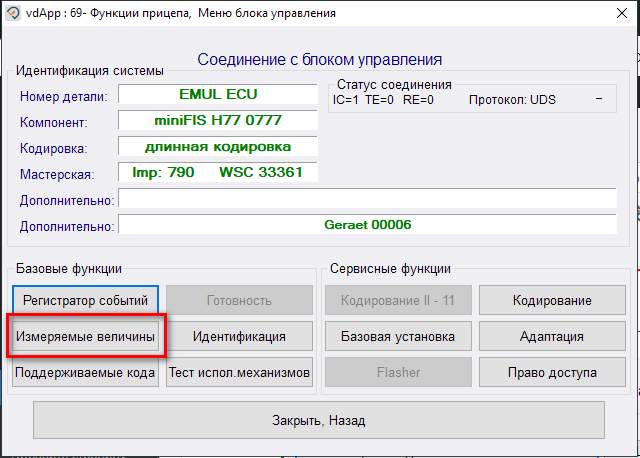Click the Номер детали: label
The image size is (640, 458).
pos(64,97)
